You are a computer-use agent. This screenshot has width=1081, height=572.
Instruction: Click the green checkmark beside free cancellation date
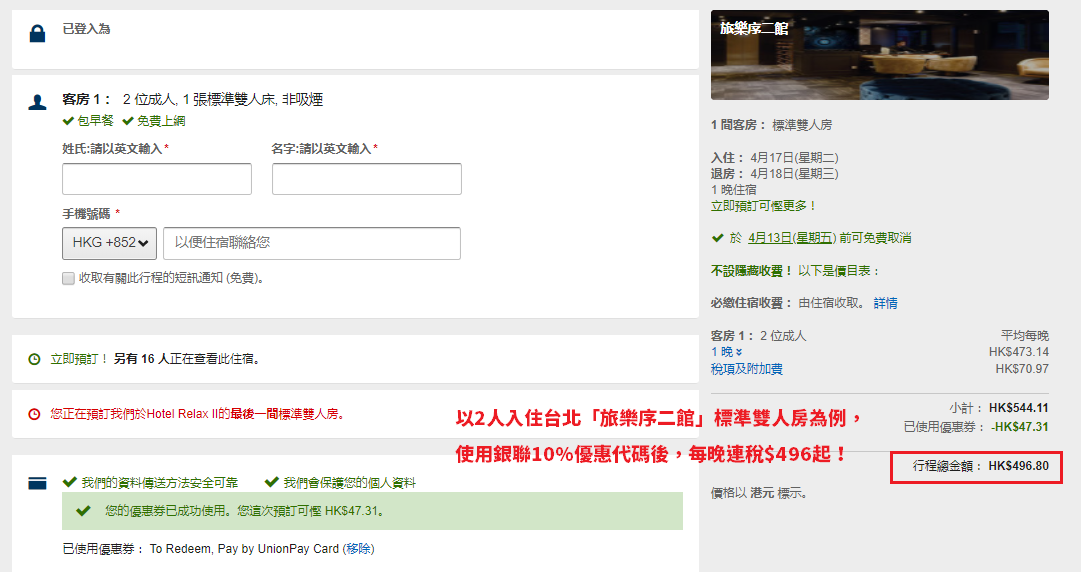pos(718,238)
